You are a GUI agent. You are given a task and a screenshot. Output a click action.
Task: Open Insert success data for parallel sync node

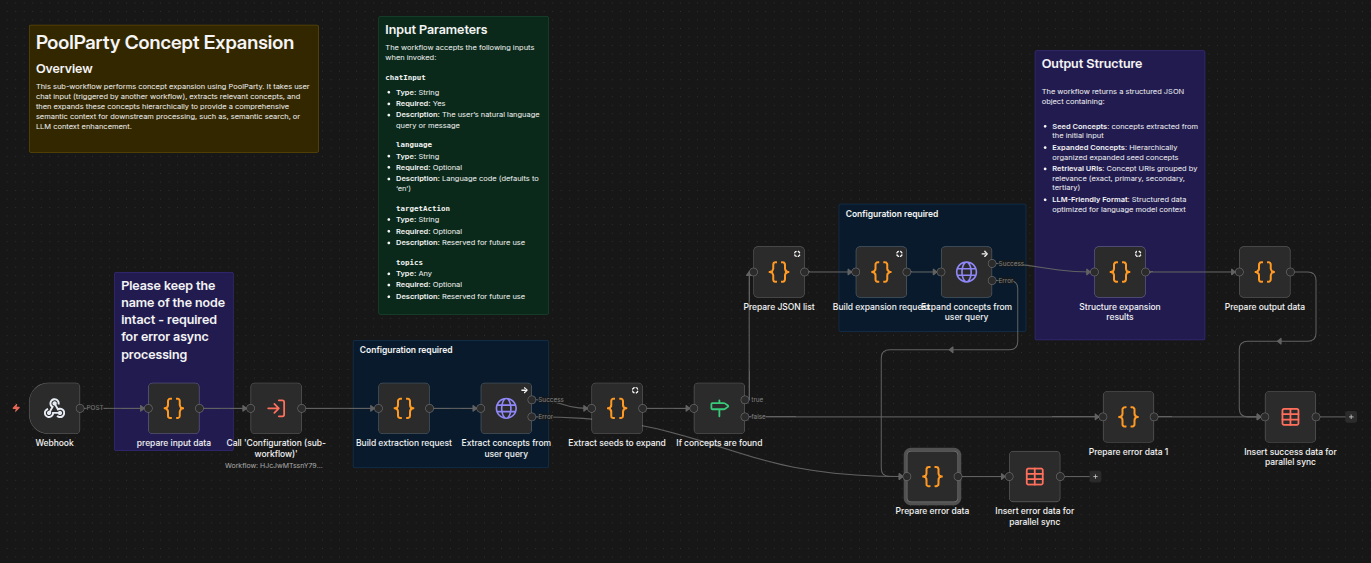1290,417
